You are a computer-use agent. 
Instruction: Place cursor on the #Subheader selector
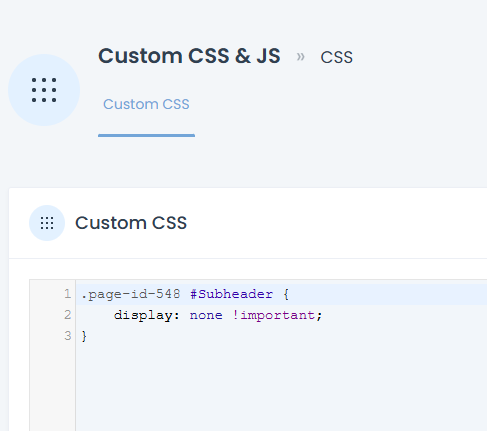(231, 294)
